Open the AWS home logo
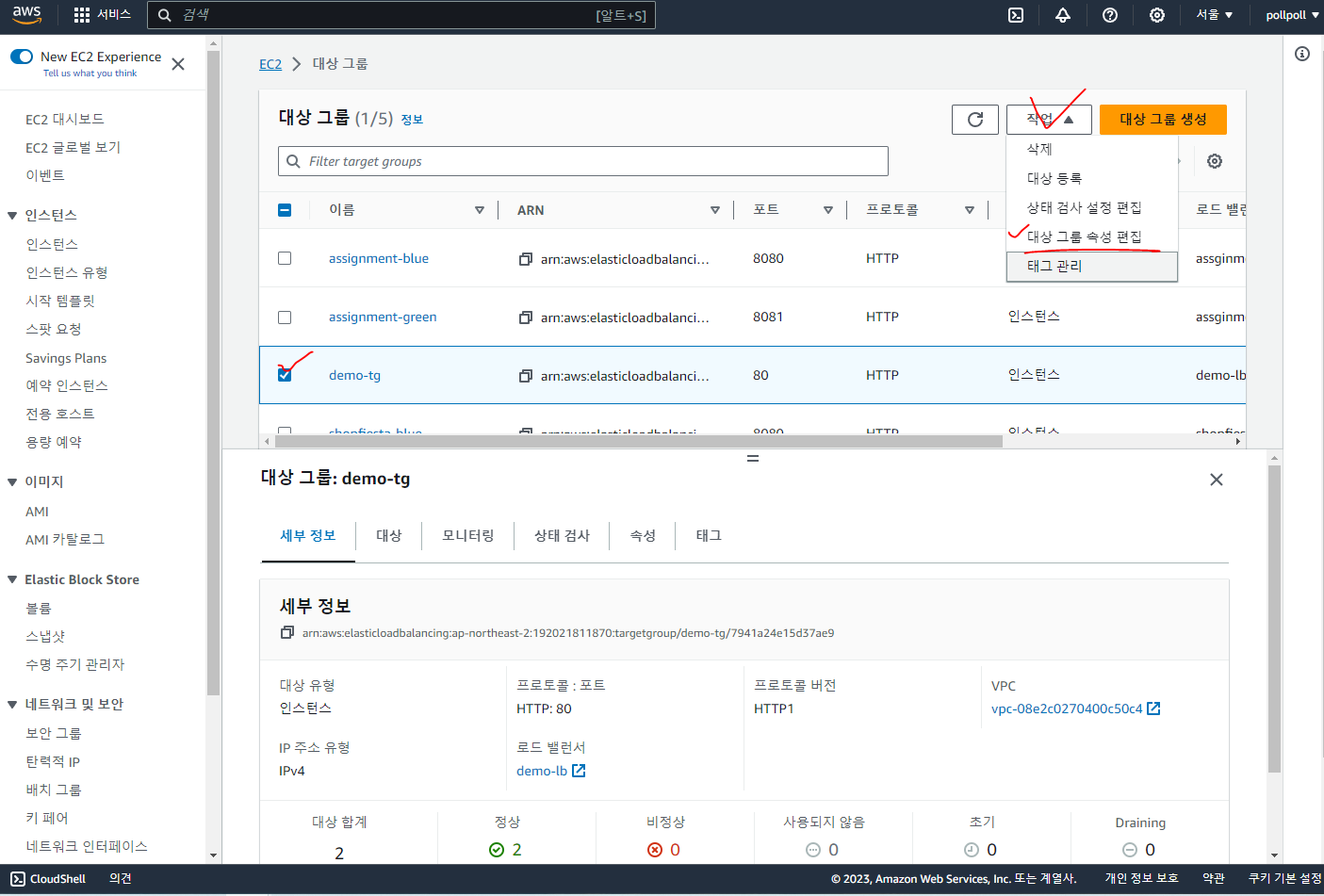Screen dimensions: 1324x896 pos(26,15)
